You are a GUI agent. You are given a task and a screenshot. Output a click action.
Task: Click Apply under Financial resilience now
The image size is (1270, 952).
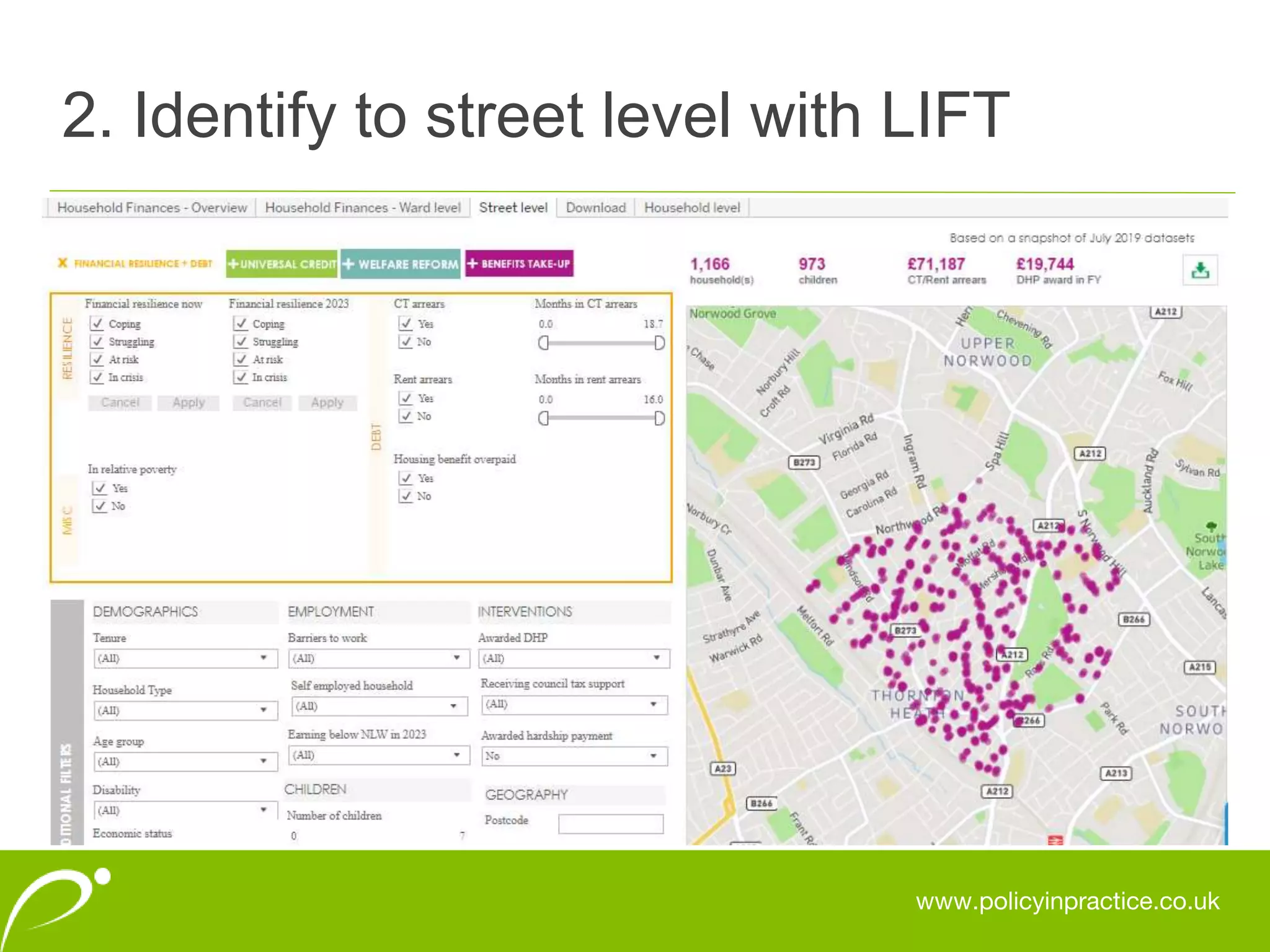(x=189, y=403)
